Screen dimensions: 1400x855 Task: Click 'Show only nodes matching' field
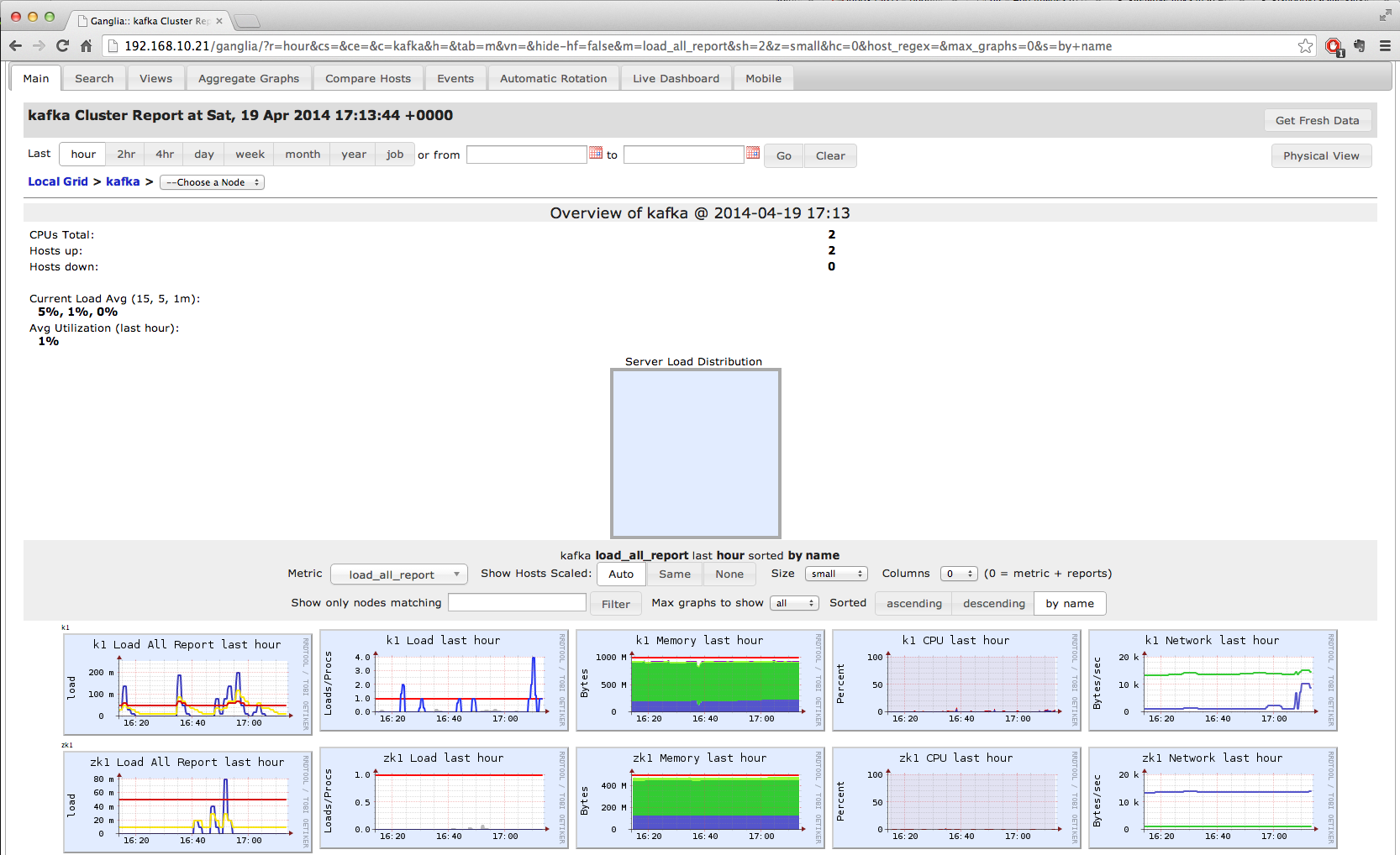pyautogui.click(x=517, y=602)
